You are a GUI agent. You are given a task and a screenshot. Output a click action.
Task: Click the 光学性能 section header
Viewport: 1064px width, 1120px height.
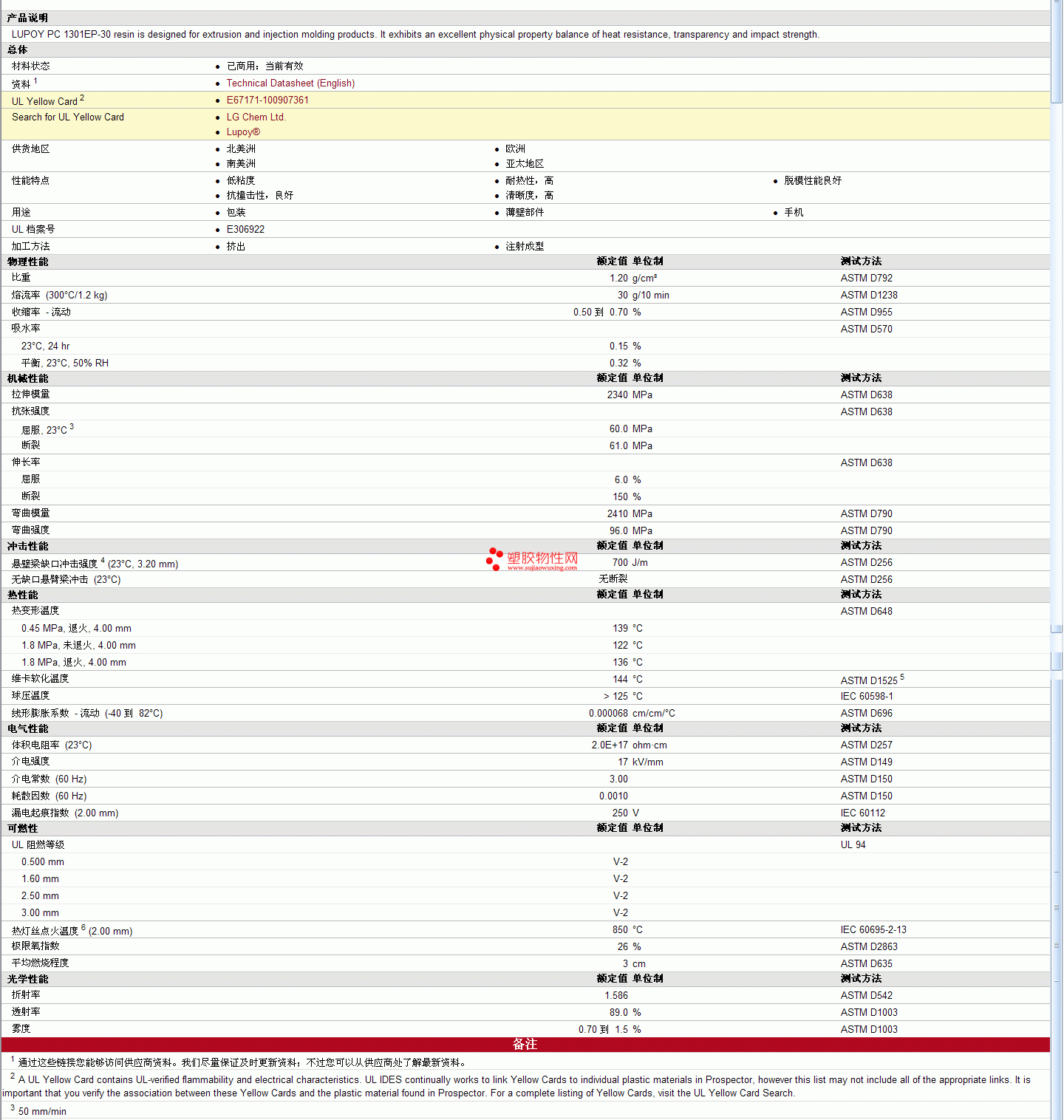click(x=28, y=980)
